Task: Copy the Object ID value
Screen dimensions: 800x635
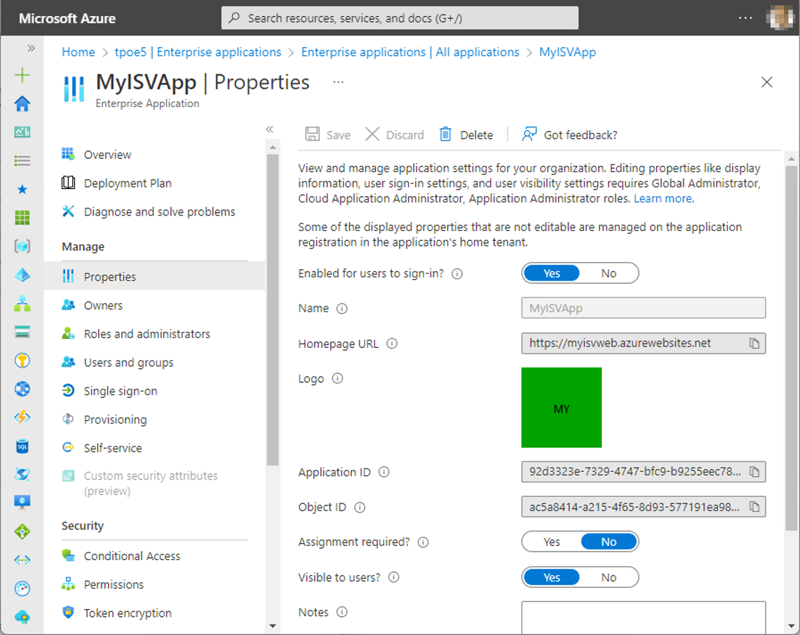Action: pos(755,507)
